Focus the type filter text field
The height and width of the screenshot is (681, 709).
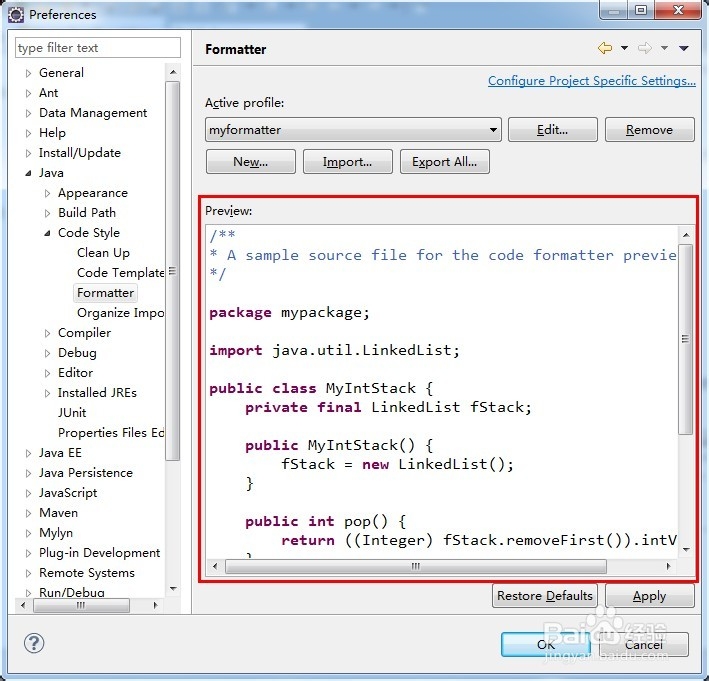(98, 47)
